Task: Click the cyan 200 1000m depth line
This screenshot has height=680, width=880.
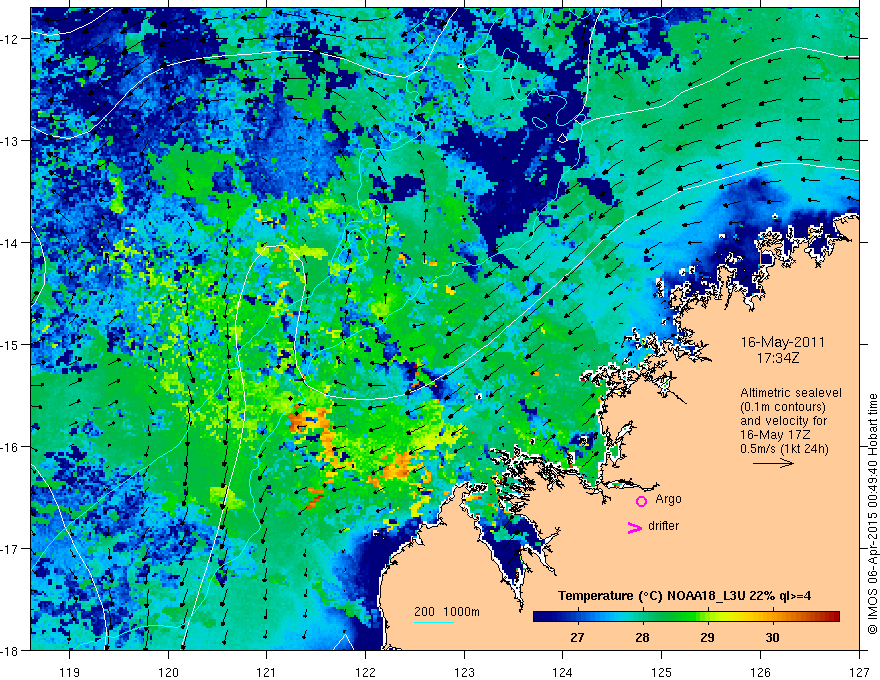Action: tap(433, 622)
